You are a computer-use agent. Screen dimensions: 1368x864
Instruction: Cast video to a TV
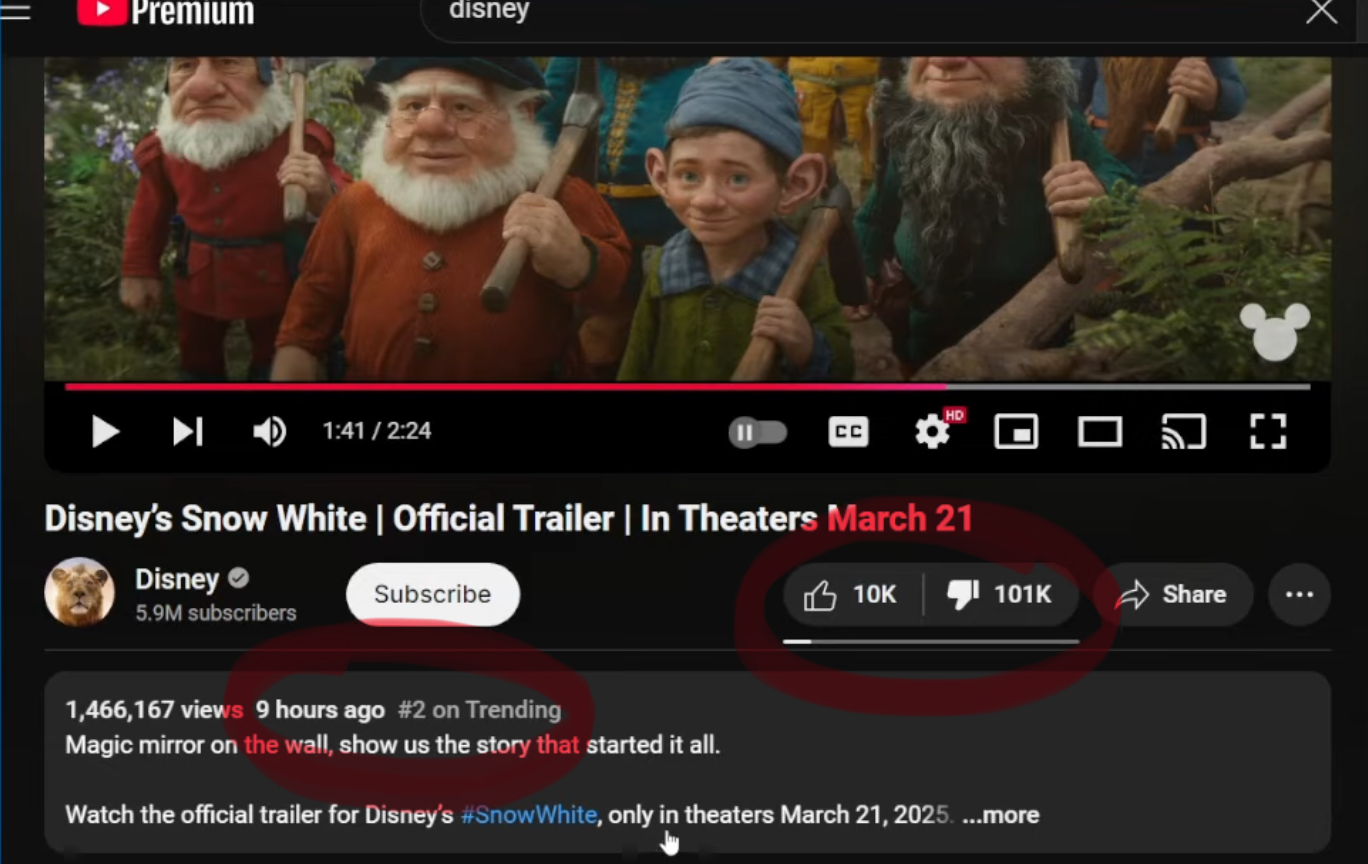(x=1183, y=432)
